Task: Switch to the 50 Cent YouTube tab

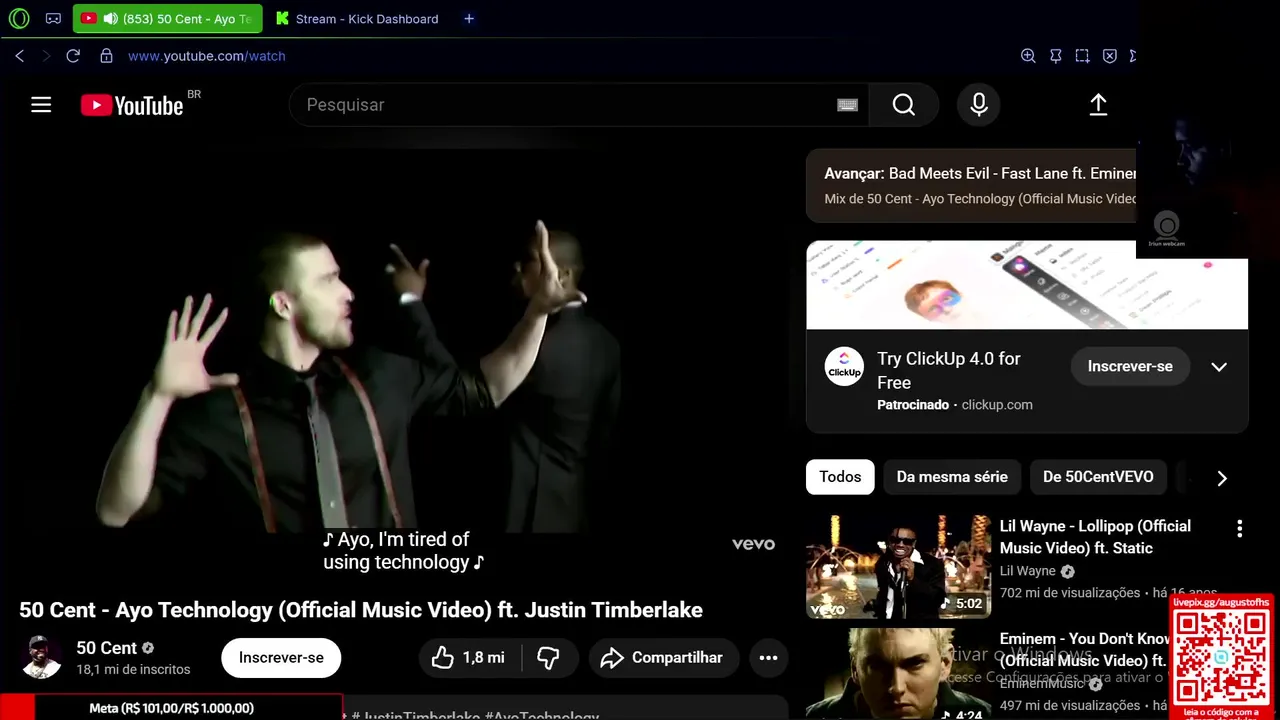Action: (167, 18)
